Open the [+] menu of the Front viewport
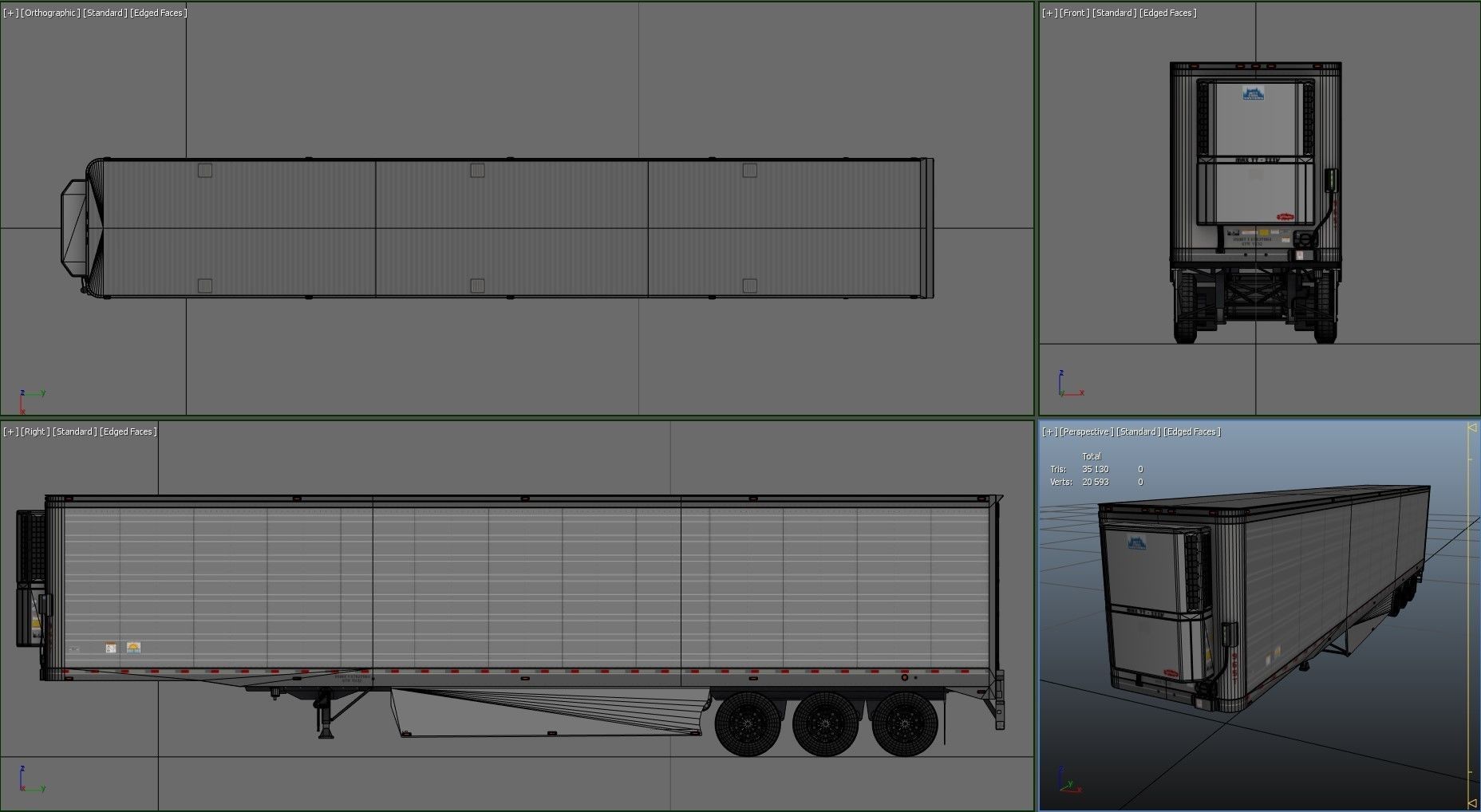The image size is (1481, 812). [1049, 13]
